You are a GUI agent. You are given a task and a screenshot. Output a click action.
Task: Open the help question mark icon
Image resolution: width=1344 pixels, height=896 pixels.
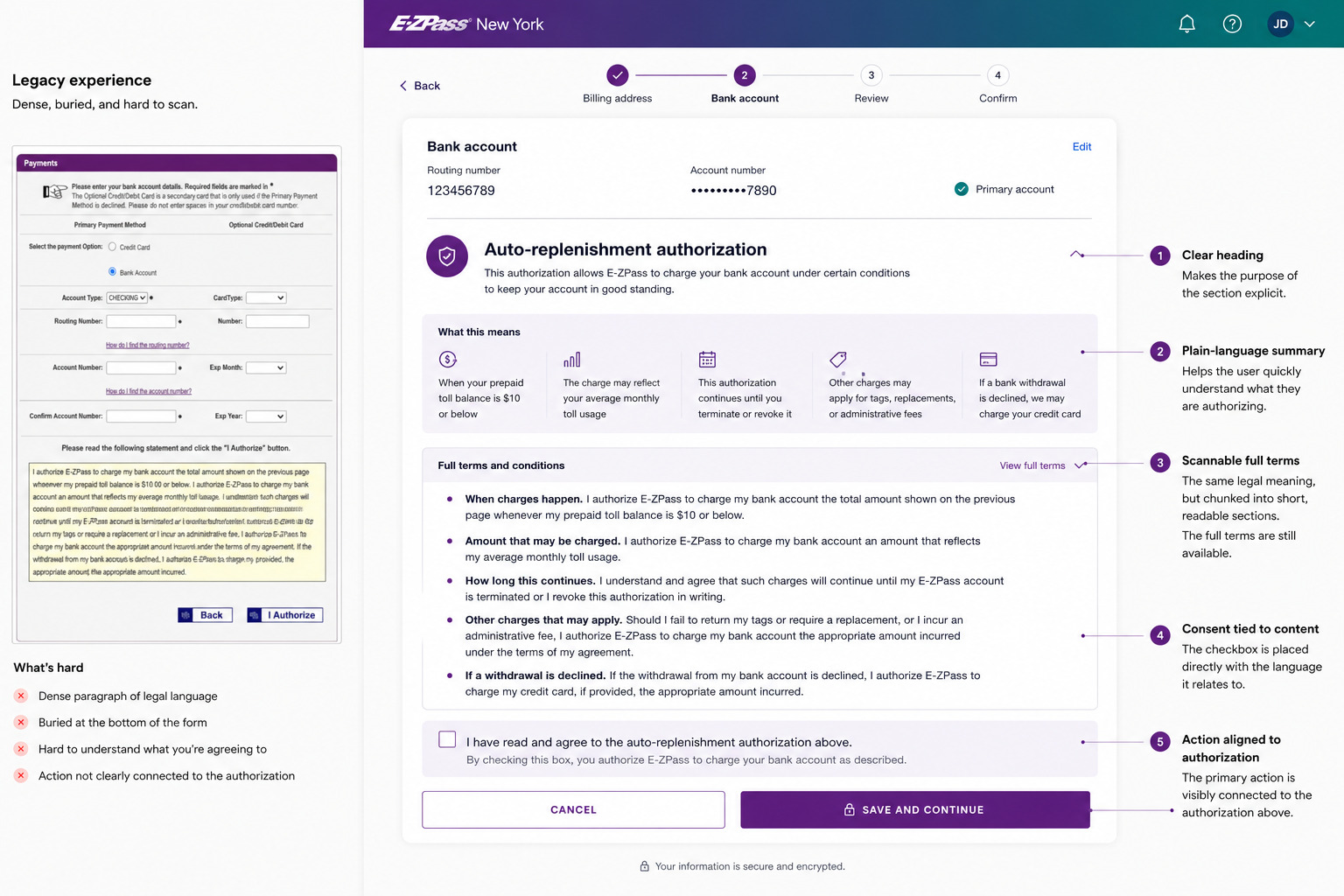1232,24
